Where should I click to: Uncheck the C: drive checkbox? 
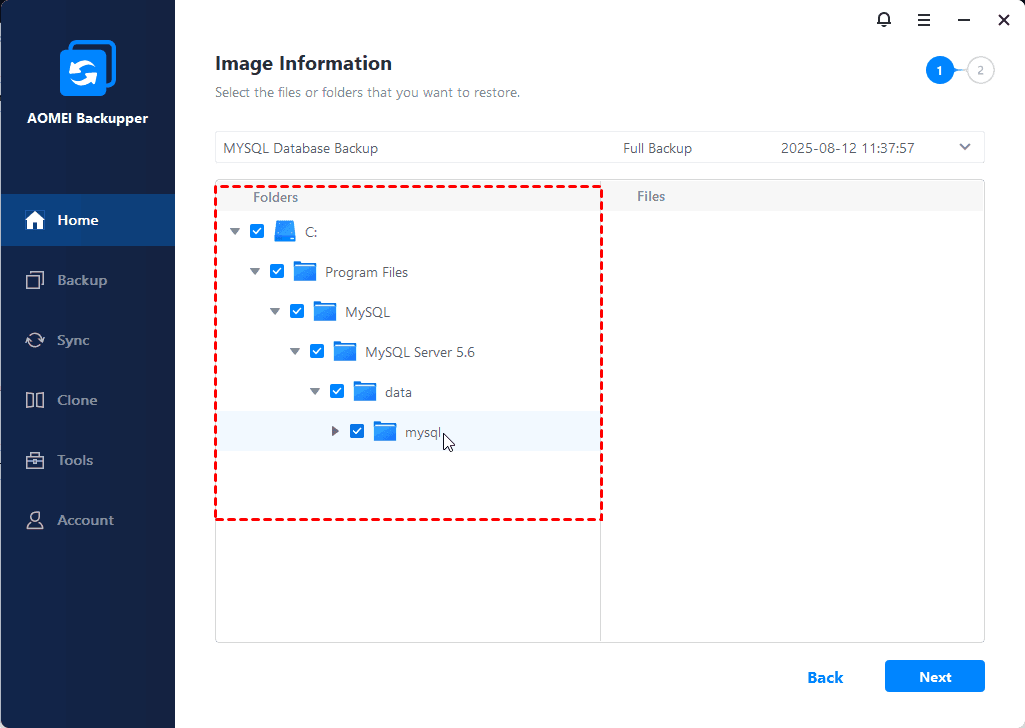[257, 231]
